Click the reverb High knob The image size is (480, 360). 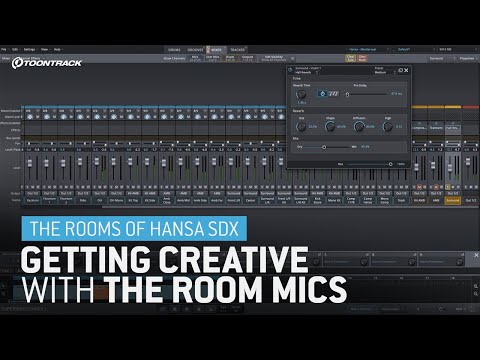(x=388, y=127)
